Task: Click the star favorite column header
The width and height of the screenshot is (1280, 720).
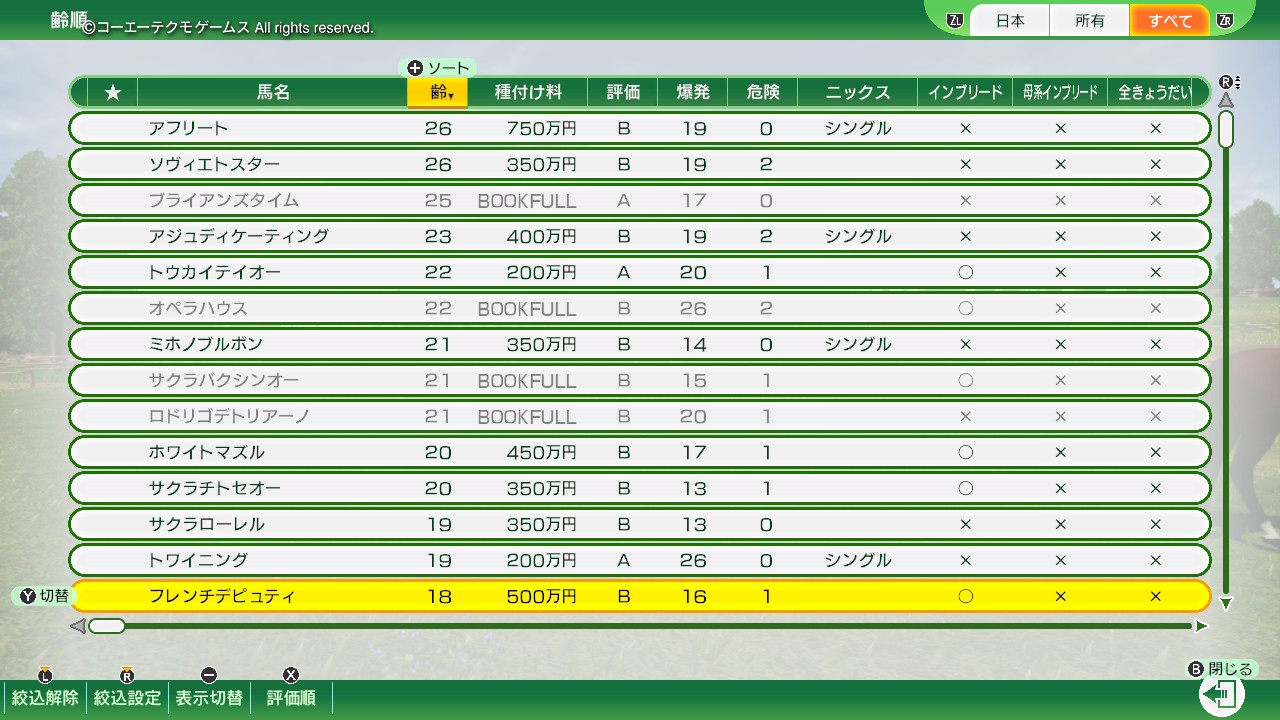Action: click(113, 92)
